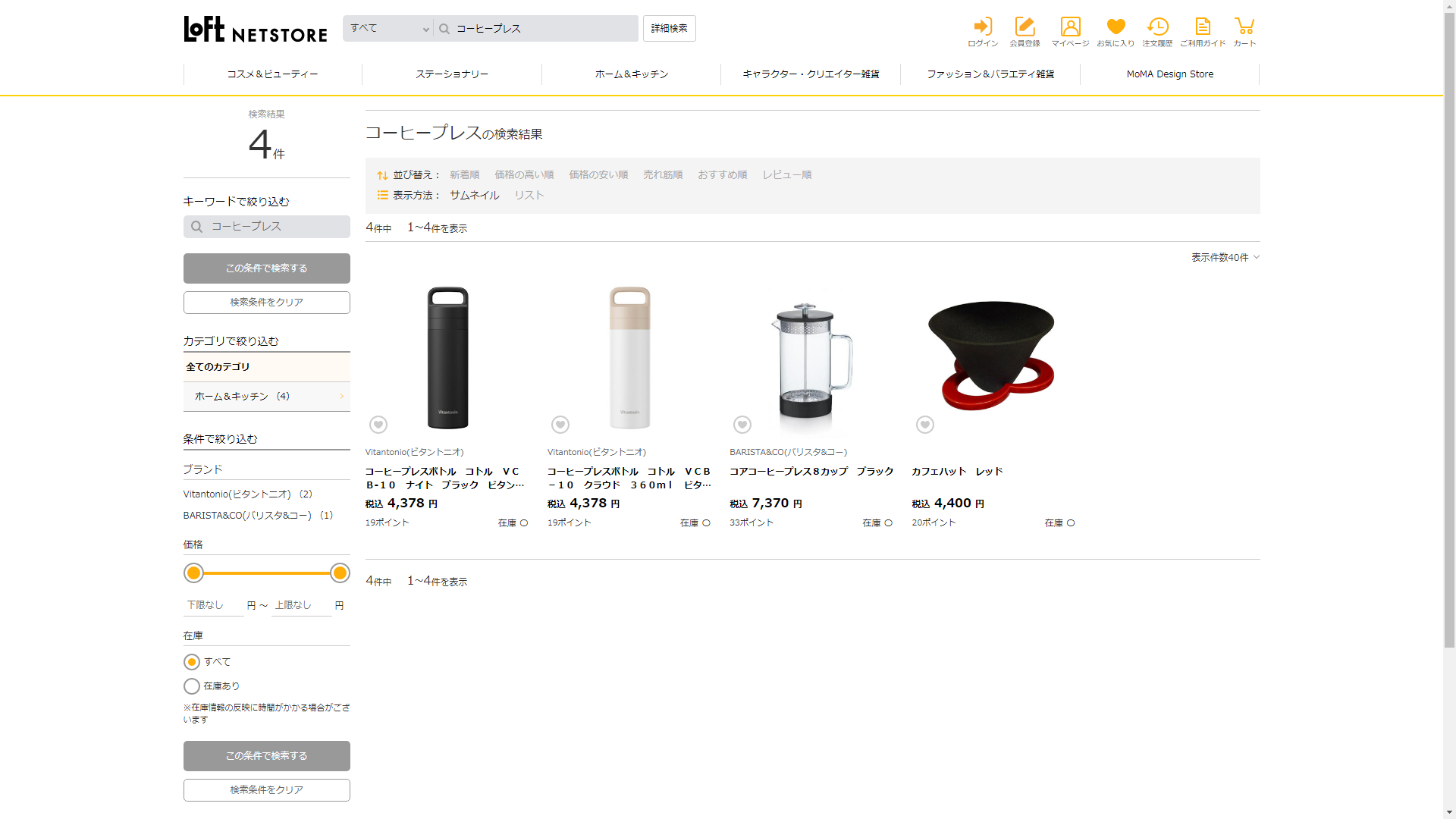The width and height of the screenshot is (1456, 819).
Task: Open MoMA Design Store menu
Action: point(1169,74)
